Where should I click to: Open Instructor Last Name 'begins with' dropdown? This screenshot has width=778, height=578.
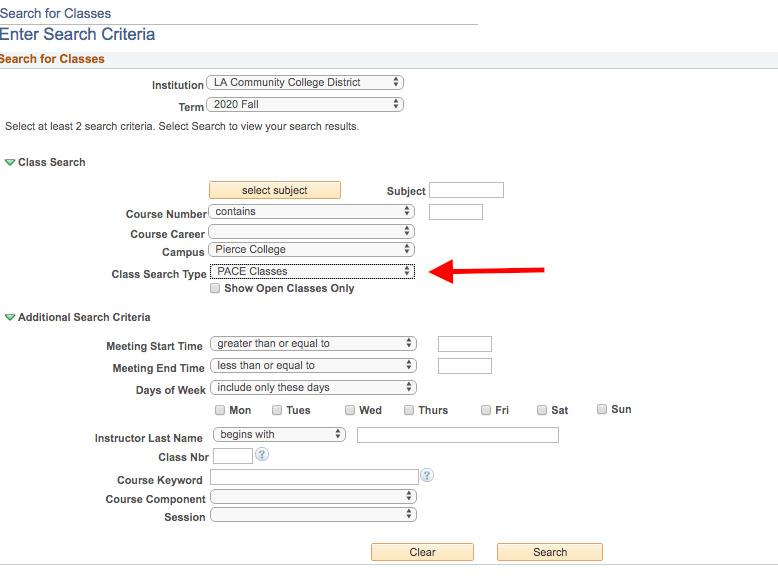pyautogui.click(x=279, y=434)
